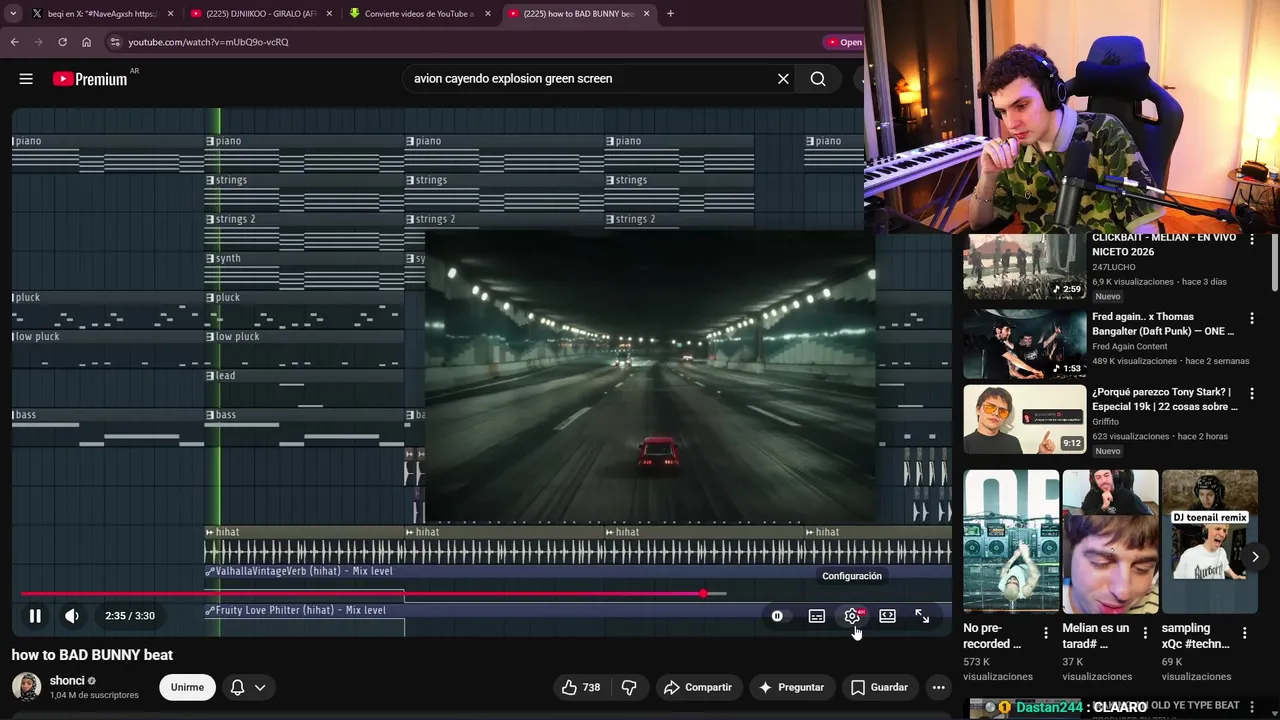The image size is (1280, 720).
Task: Expand the notification options chevron
Action: click(260, 687)
